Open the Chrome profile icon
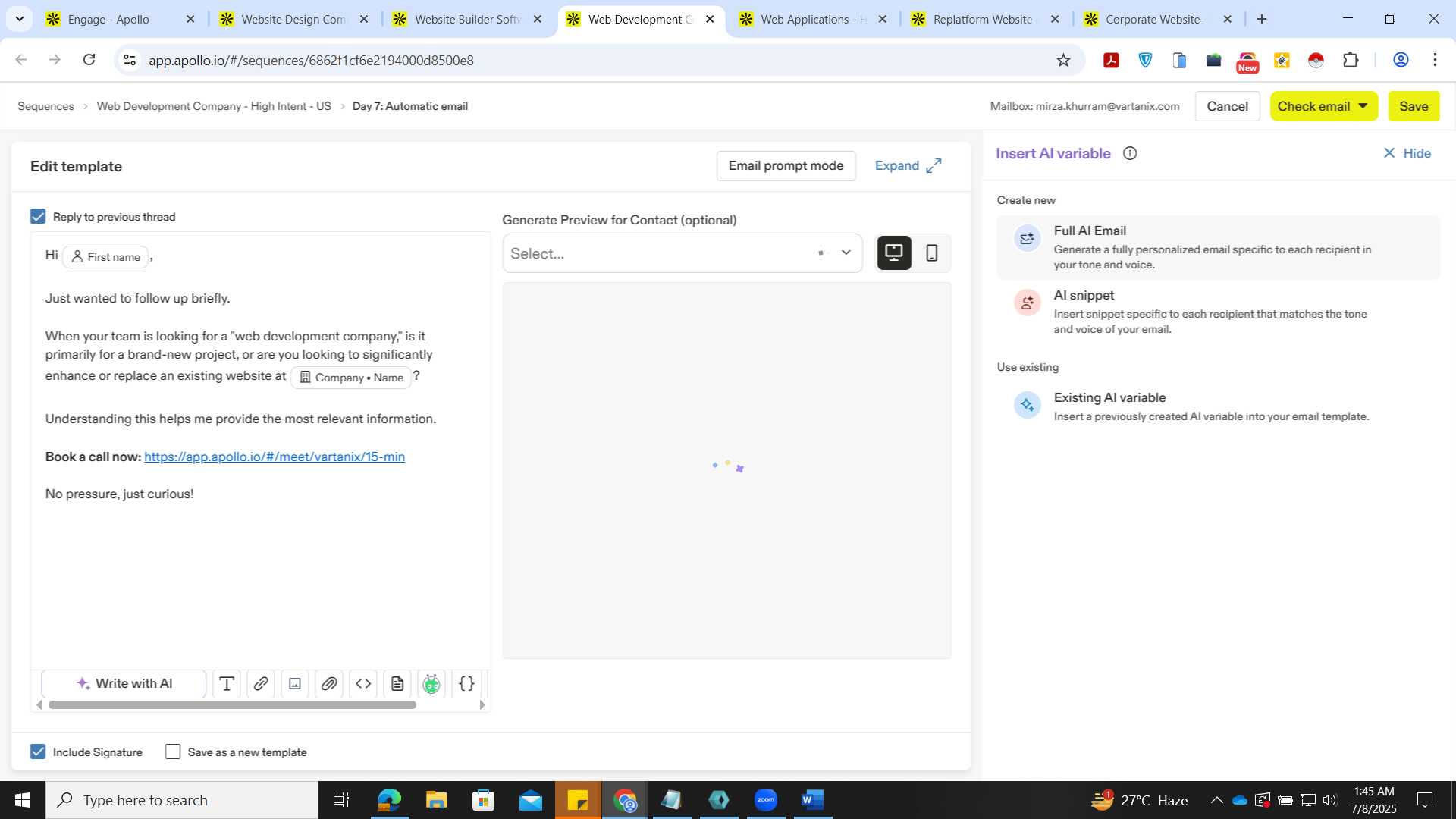 1401,60
